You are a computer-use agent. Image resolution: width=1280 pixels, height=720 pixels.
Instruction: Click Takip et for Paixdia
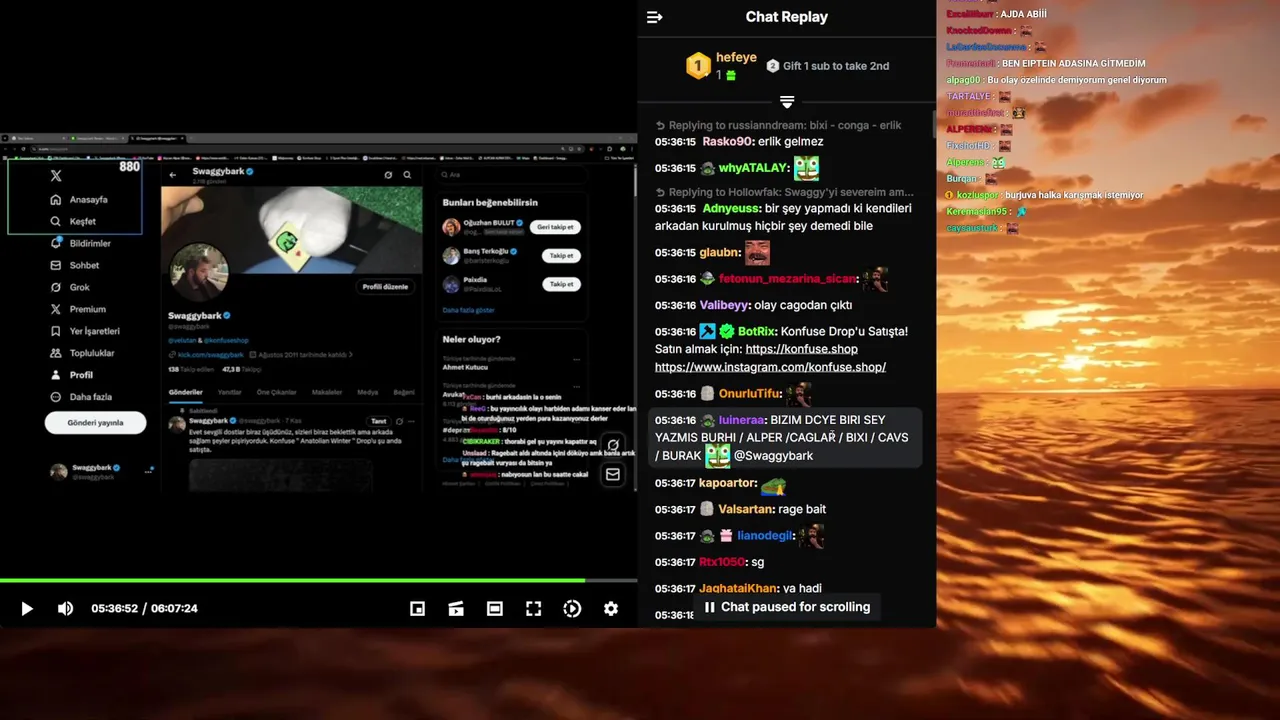[561, 284]
